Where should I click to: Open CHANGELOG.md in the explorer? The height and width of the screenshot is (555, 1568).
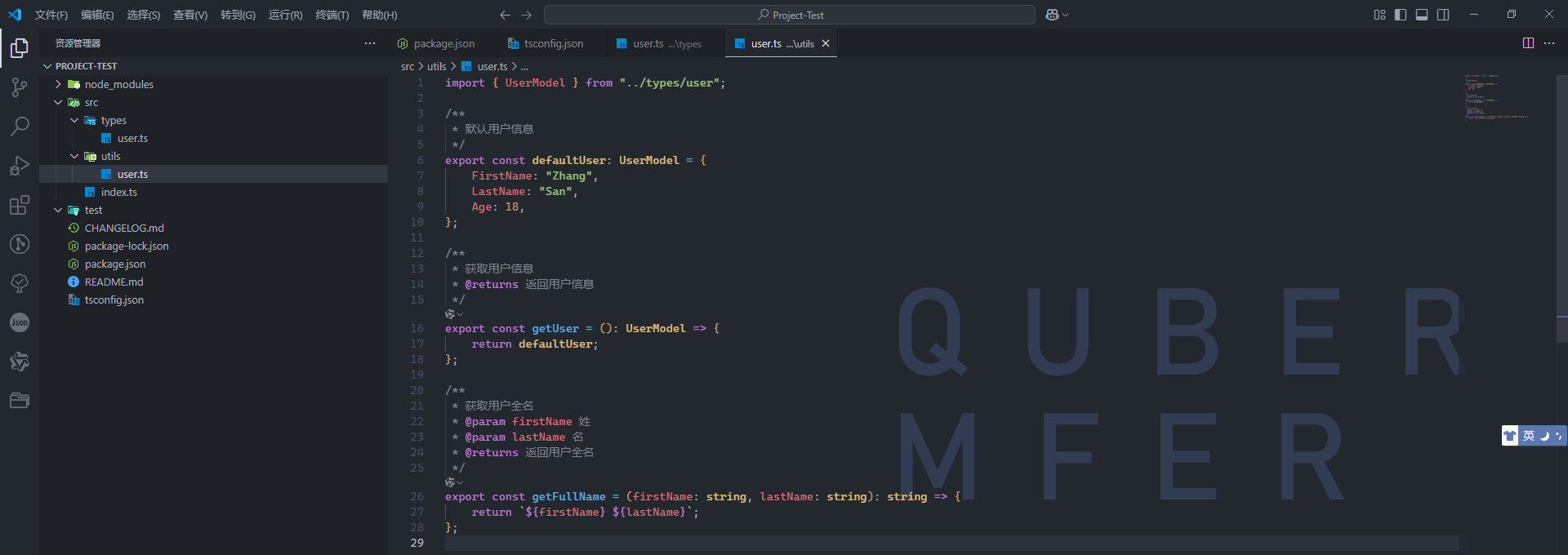(x=124, y=228)
